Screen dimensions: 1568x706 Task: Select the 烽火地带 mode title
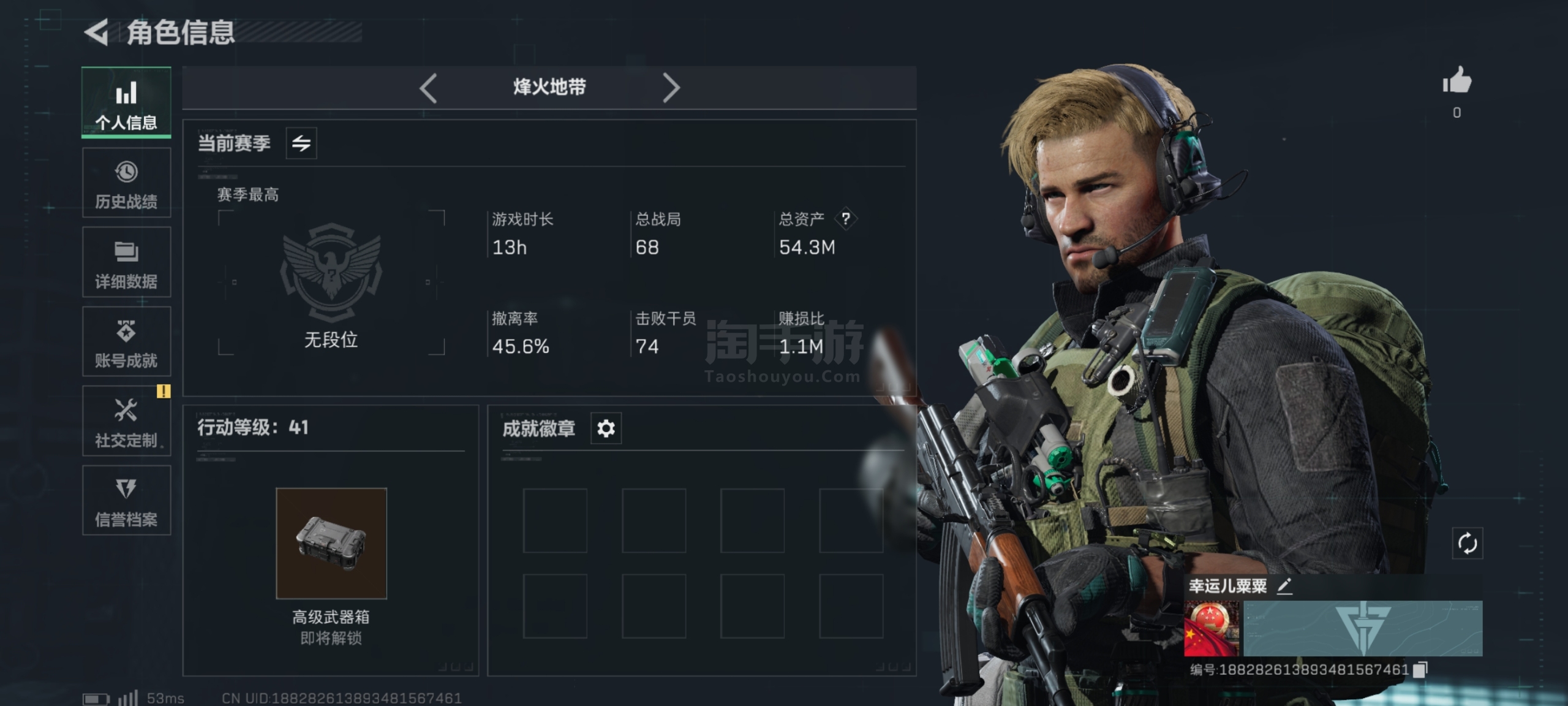tap(549, 87)
